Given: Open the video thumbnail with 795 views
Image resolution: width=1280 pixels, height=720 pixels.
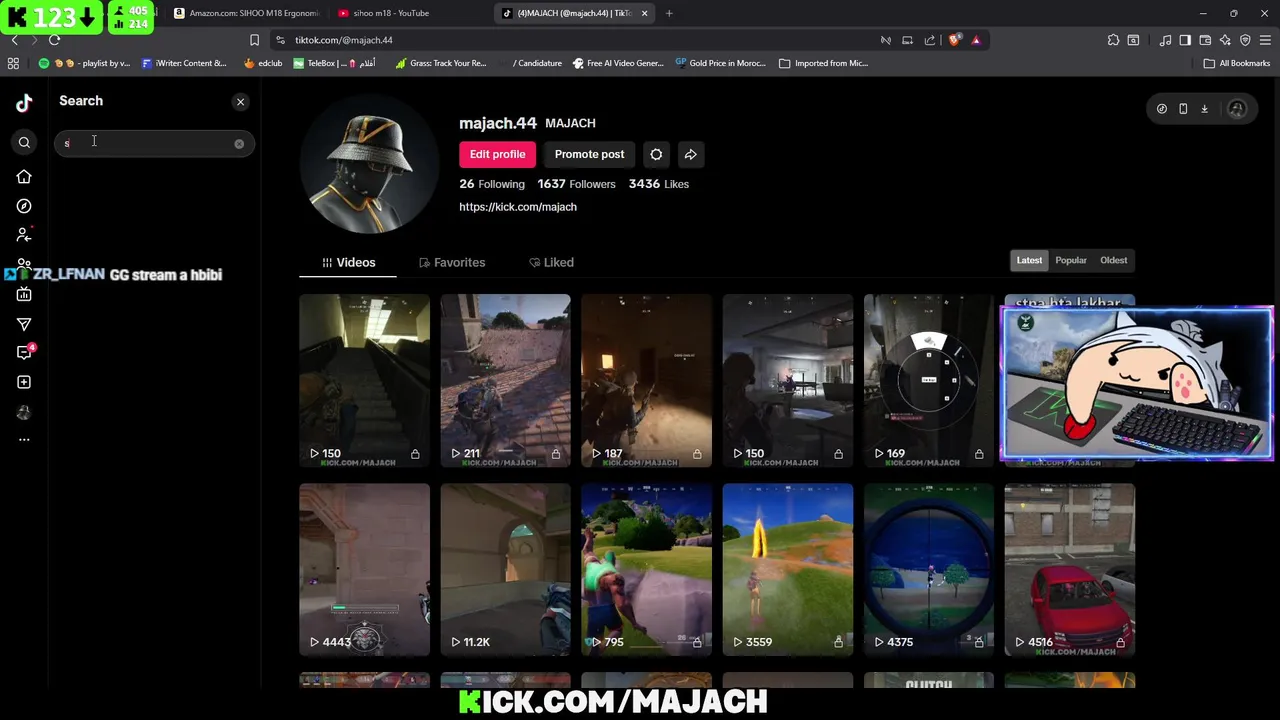Looking at the screenshot, I should pyautogui.click(x=646, y=570).
